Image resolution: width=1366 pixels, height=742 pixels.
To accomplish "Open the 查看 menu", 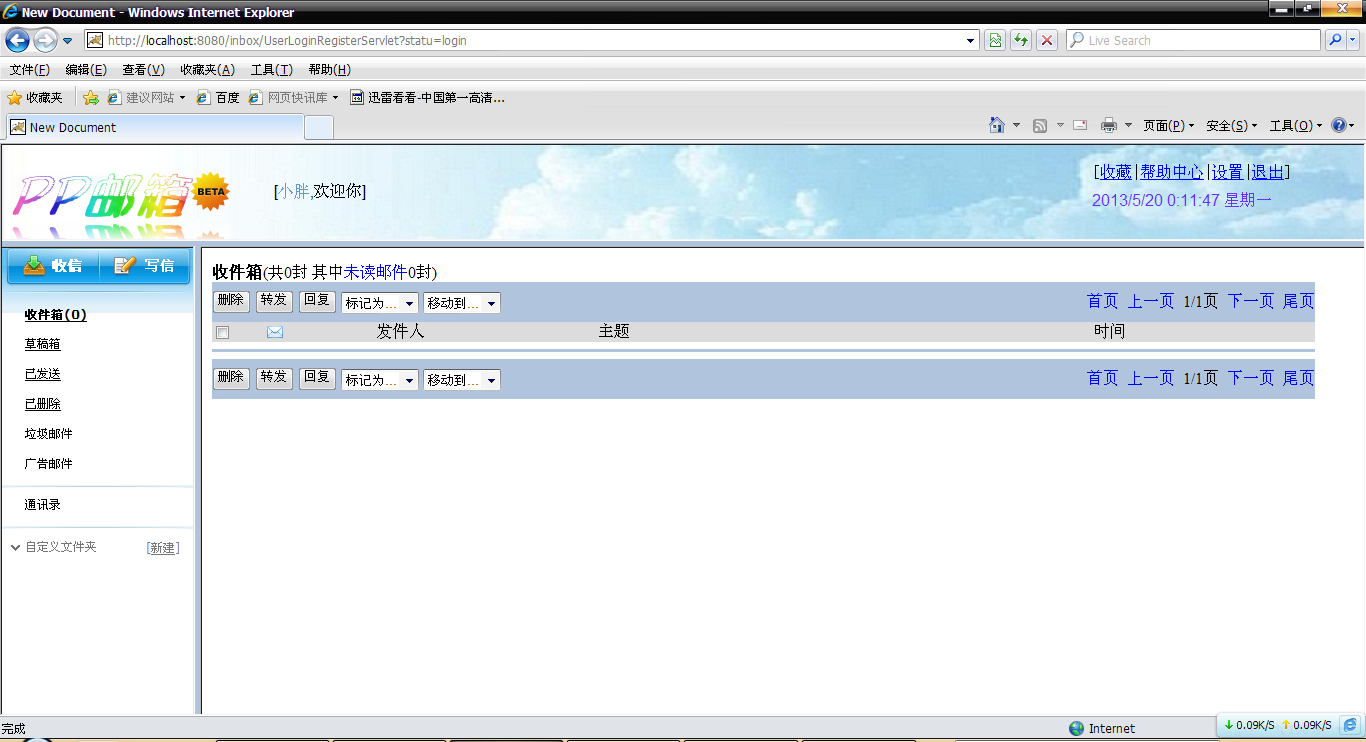I will tap(142, 69).
